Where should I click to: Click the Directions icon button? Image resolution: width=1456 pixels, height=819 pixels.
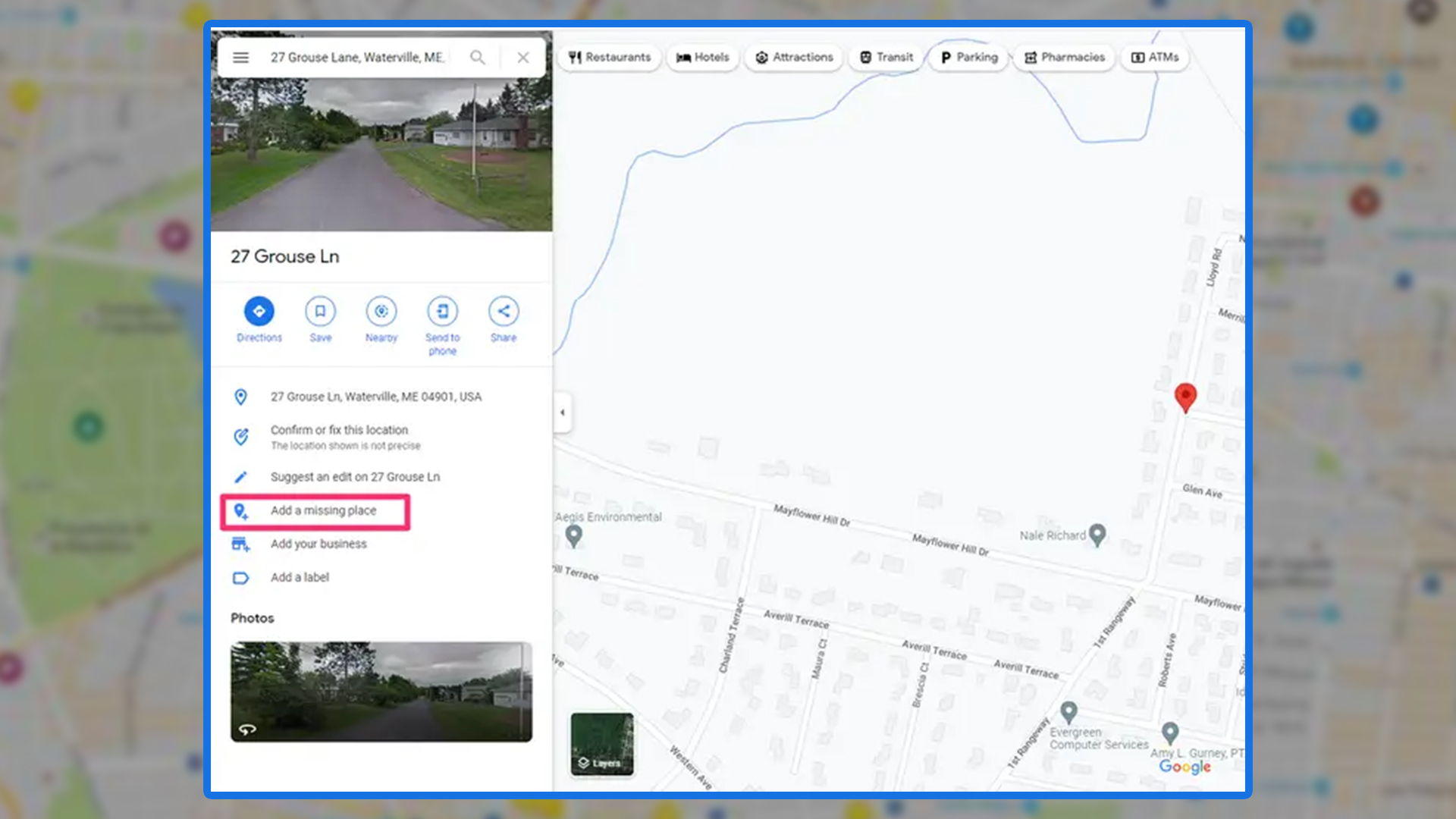click(259, 311)
